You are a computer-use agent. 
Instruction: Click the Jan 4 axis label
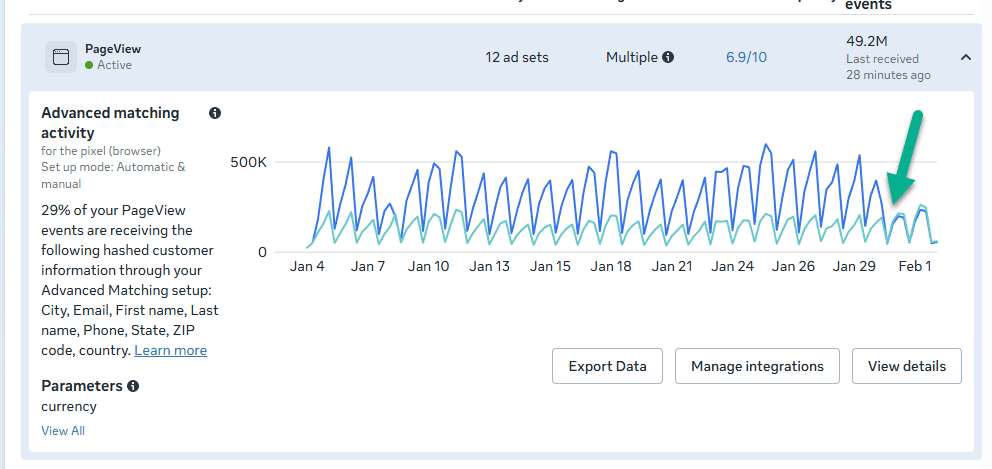(x=307, y=266)
